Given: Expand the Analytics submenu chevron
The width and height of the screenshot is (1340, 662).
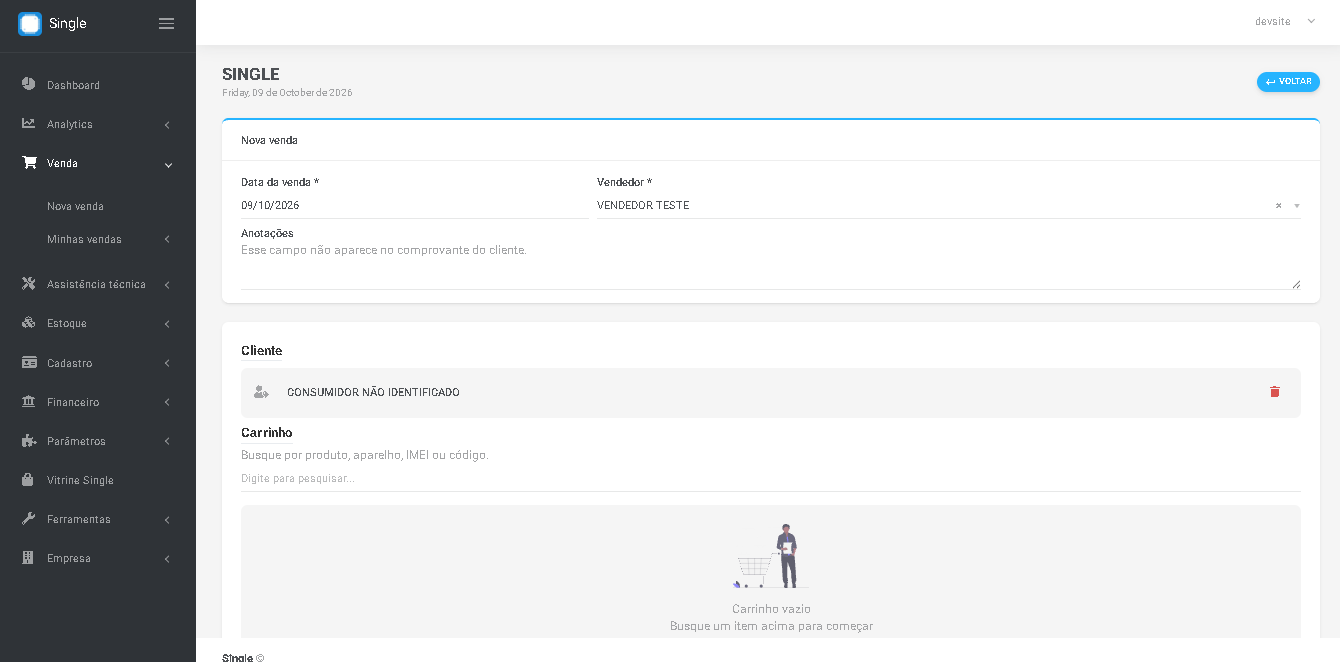Looking at the screenshot, I should [167, 125].
